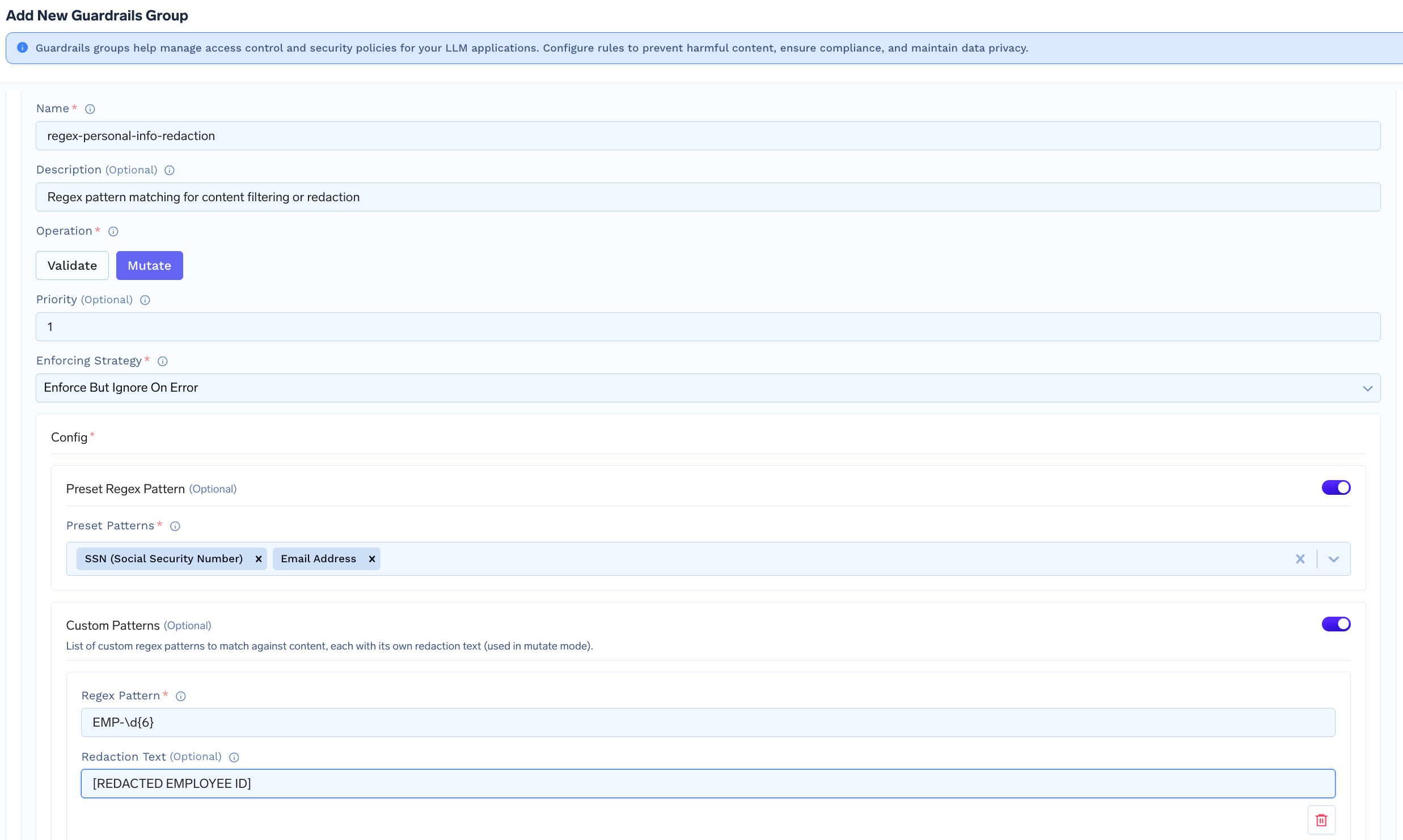This screenshot has height=840, width=1403.
Task: Remove the Email Address pattern chip
Action: tap(372, 558)
